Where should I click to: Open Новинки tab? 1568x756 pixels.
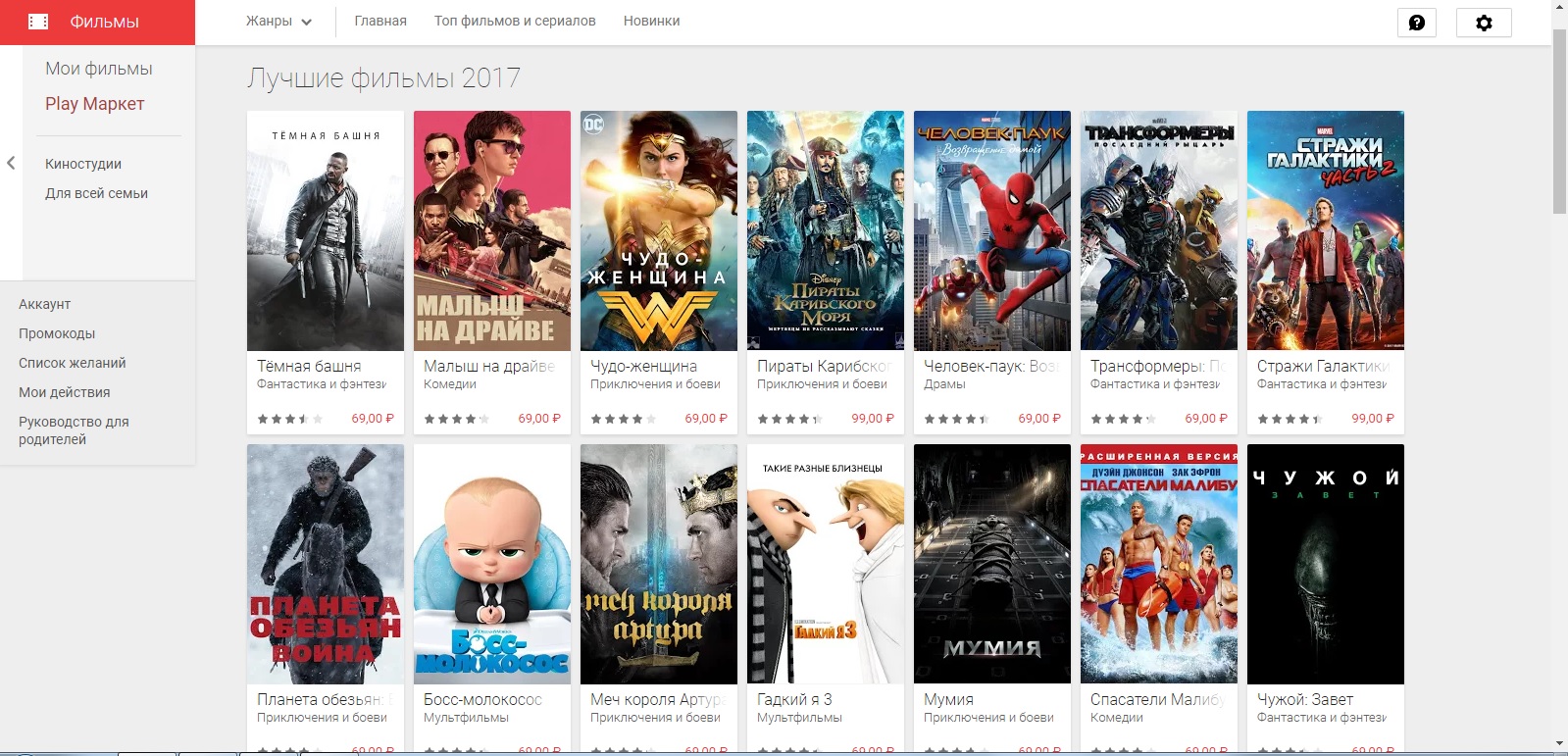pos(651,21)
